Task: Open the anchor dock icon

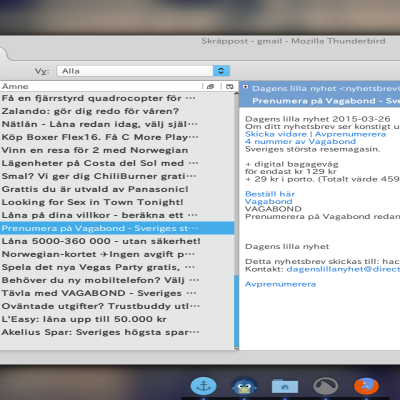Action: (x=203, y=386)
